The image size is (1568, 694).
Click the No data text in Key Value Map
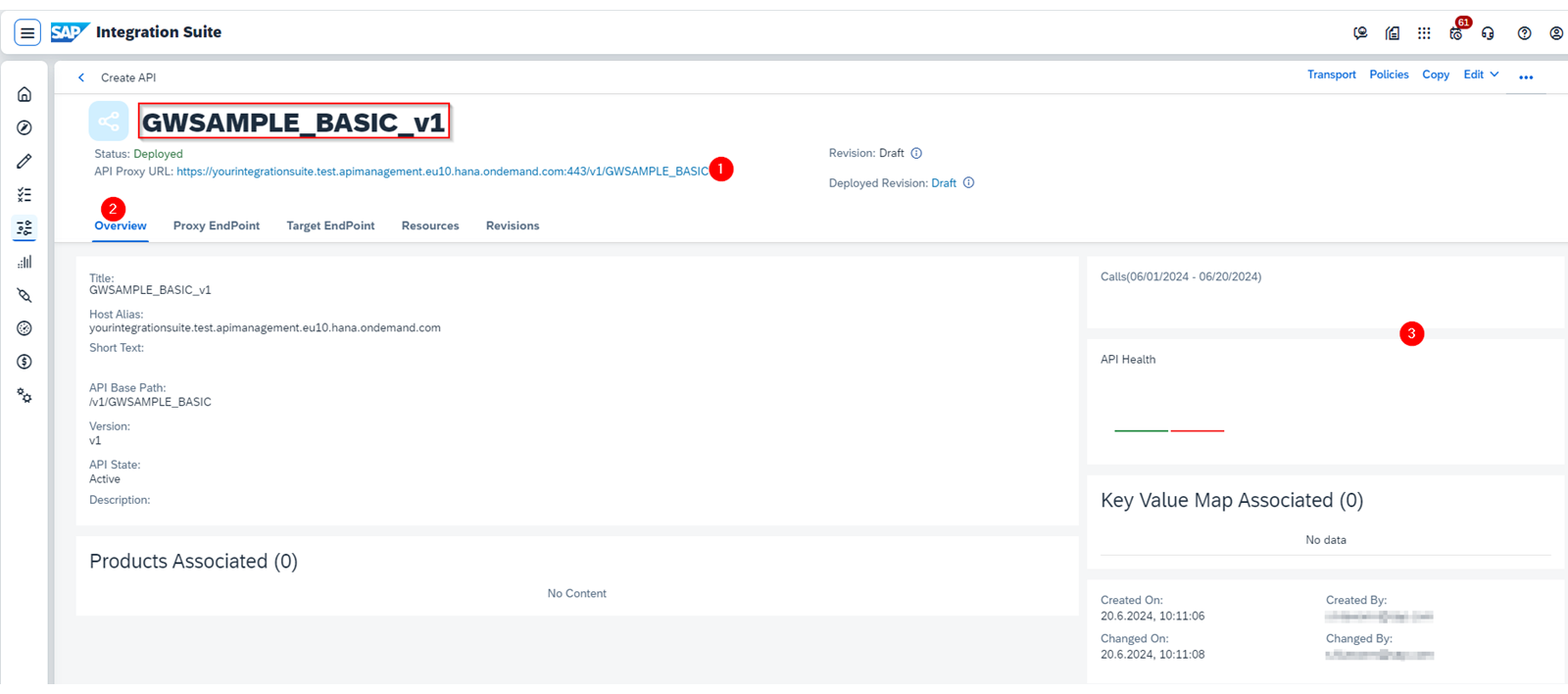point(1326,540)
